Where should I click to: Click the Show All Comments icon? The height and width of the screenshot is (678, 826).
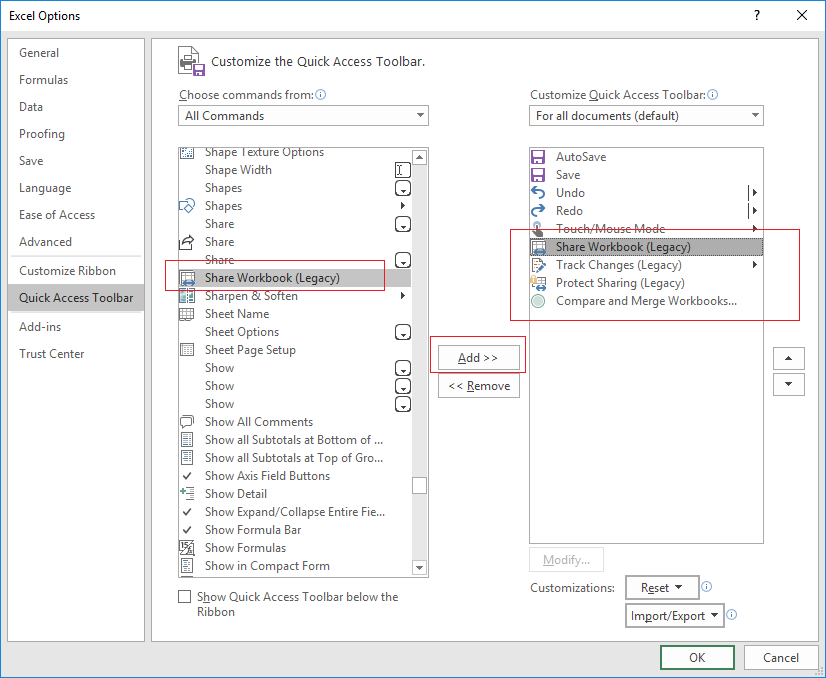click(x=187, y=422)
